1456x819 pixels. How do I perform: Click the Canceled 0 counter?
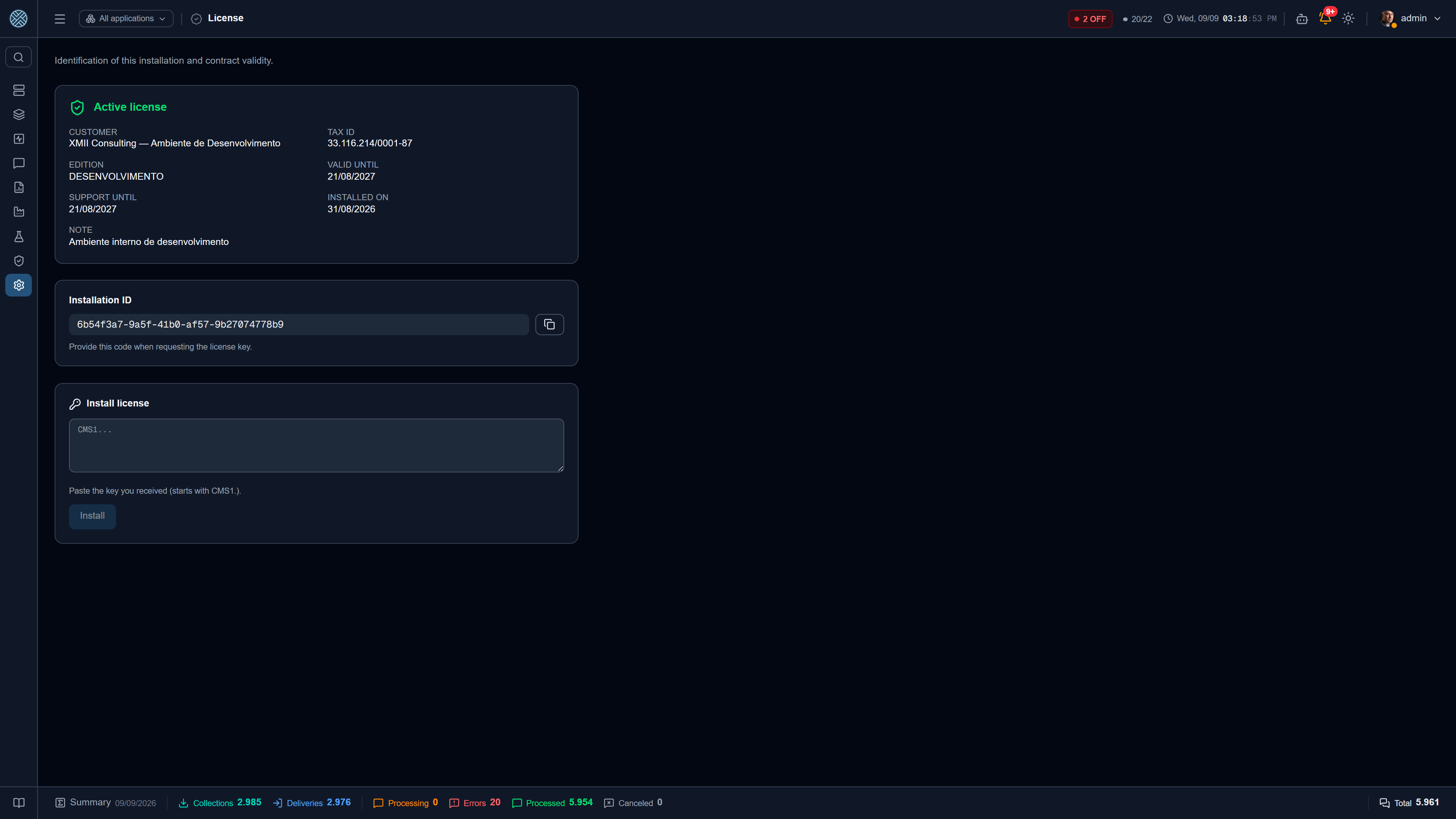tap(633, 803)
